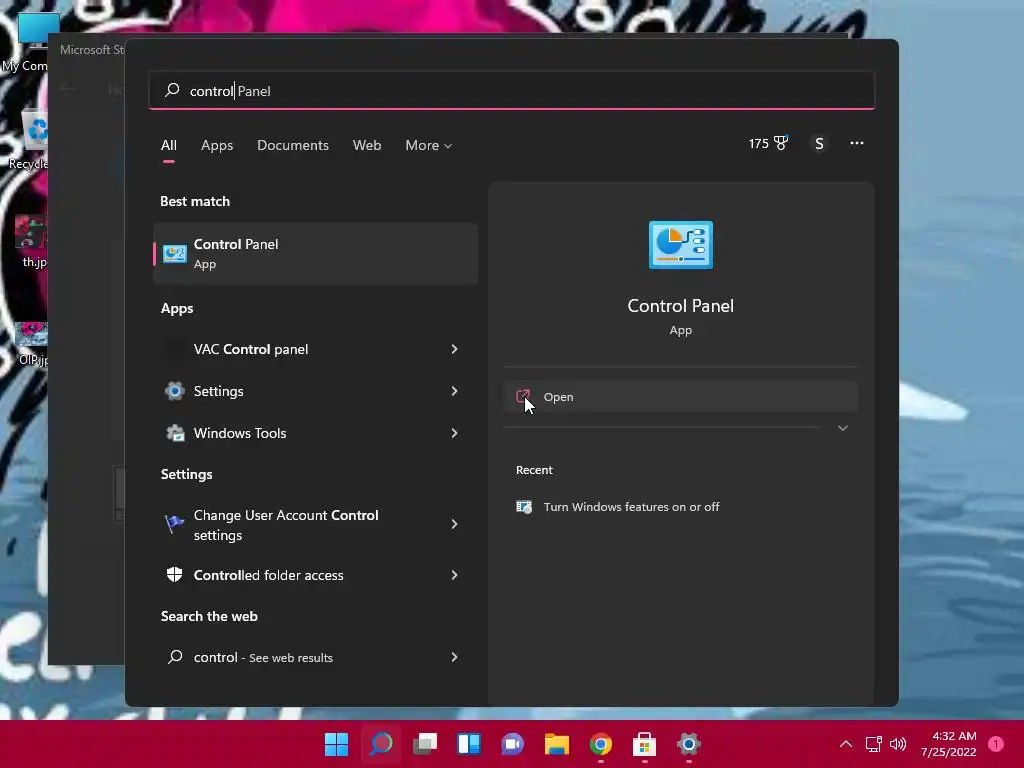Click inside the search text box
1024x768 pixels.
click(x=512, y=91)
